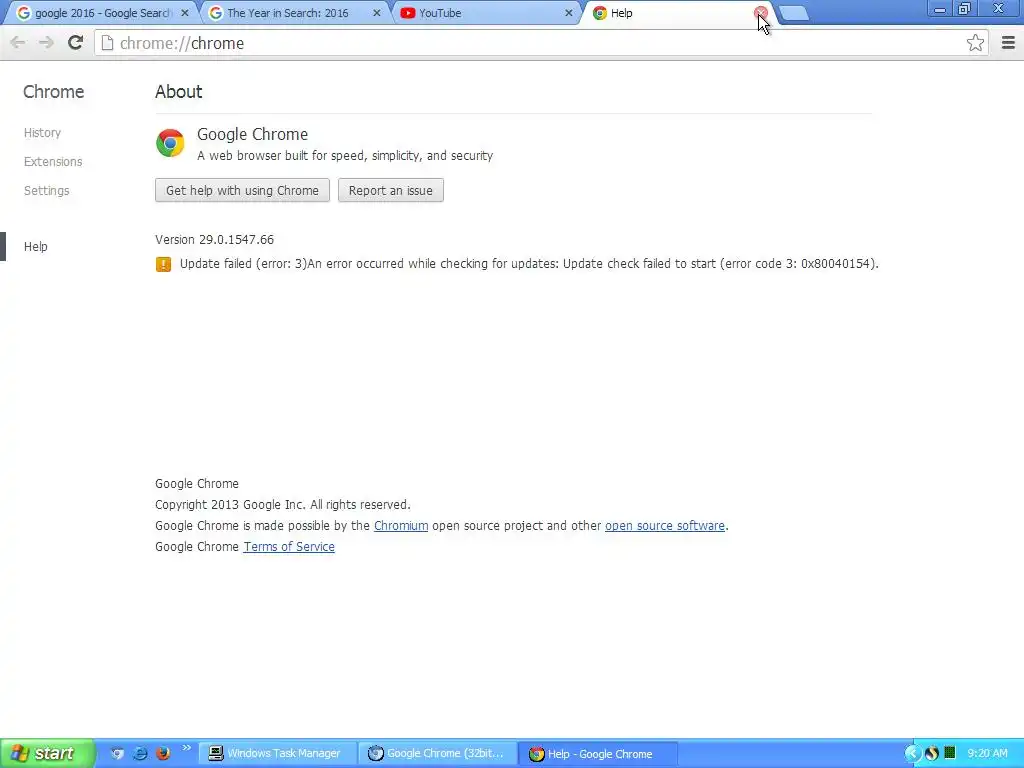Launch Internet Explorer from quick launch

[x=140, y=753]
